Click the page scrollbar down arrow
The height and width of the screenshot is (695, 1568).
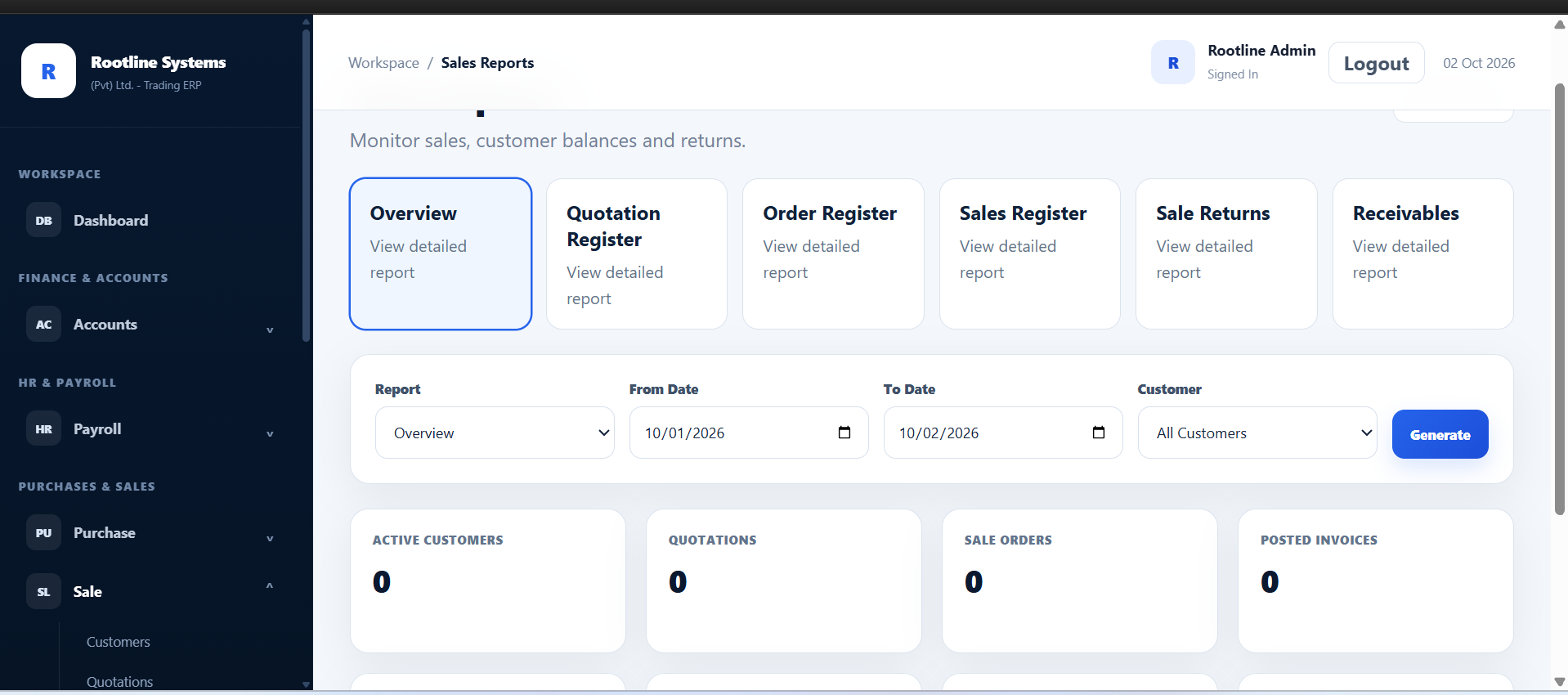pyautogui.click(x=1559, y=681)
